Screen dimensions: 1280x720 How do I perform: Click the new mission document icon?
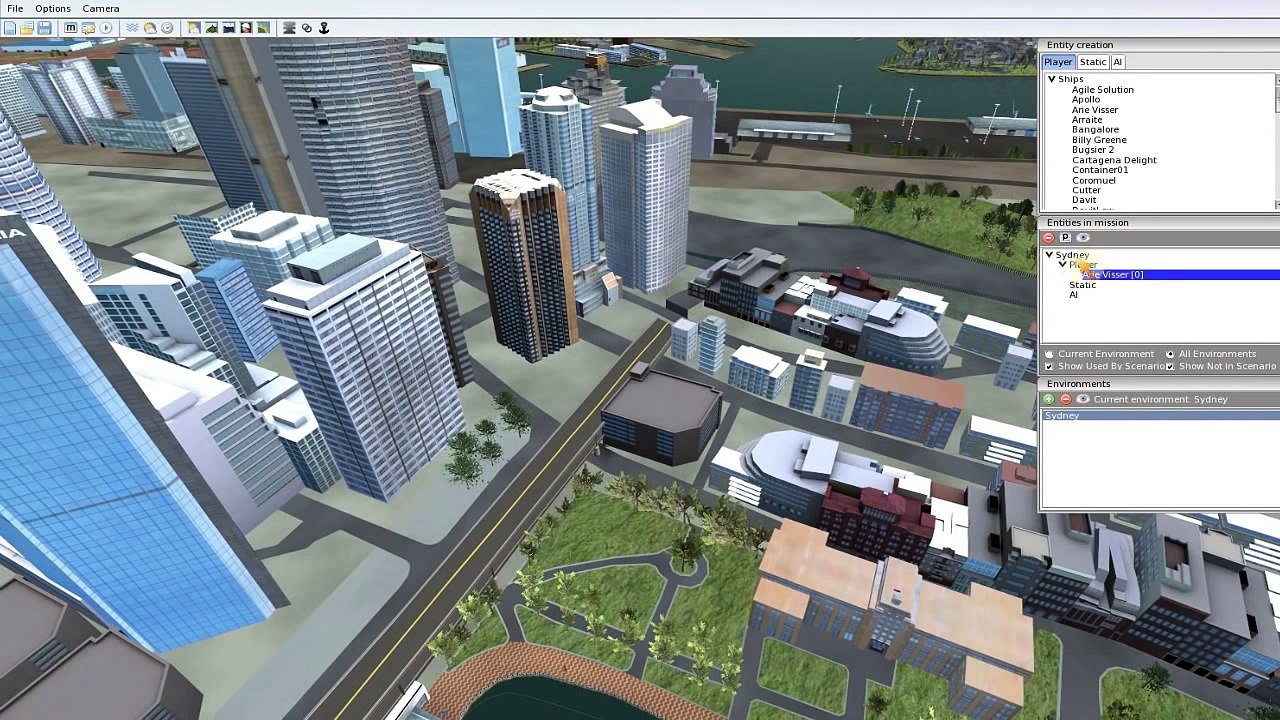tap(10, 28)
